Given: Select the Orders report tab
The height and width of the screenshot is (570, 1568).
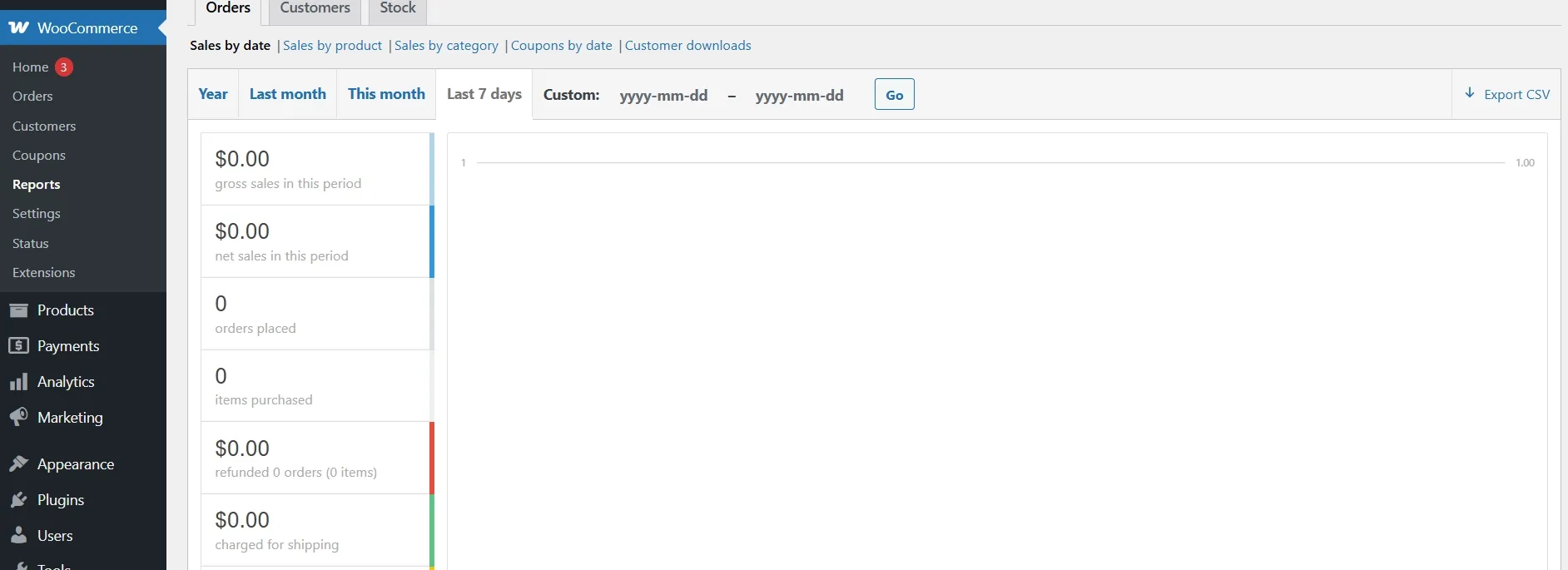Looking at the screenshot, I should (228, 8).
